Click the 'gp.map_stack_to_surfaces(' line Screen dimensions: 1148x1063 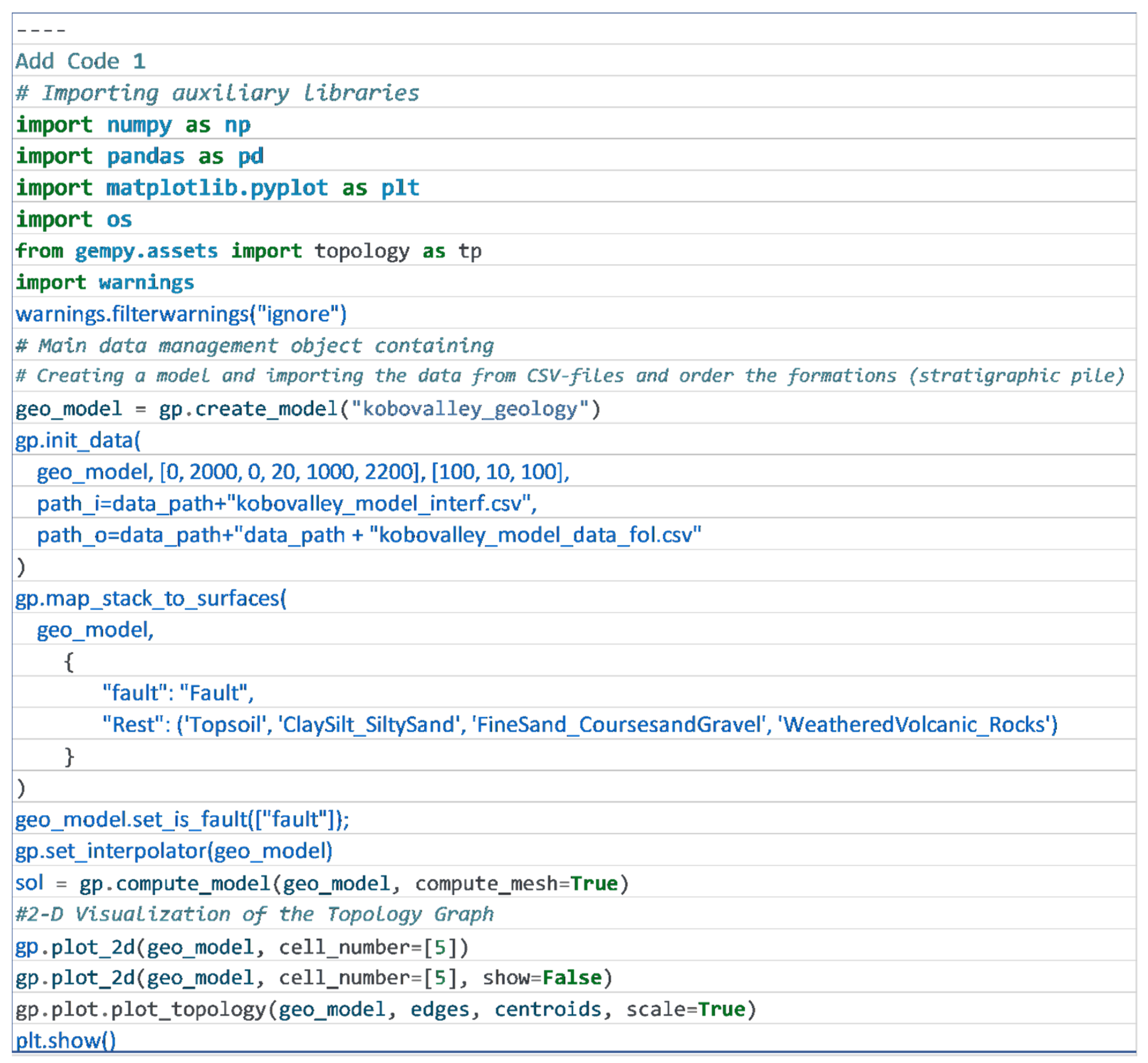tap(151, 598)
